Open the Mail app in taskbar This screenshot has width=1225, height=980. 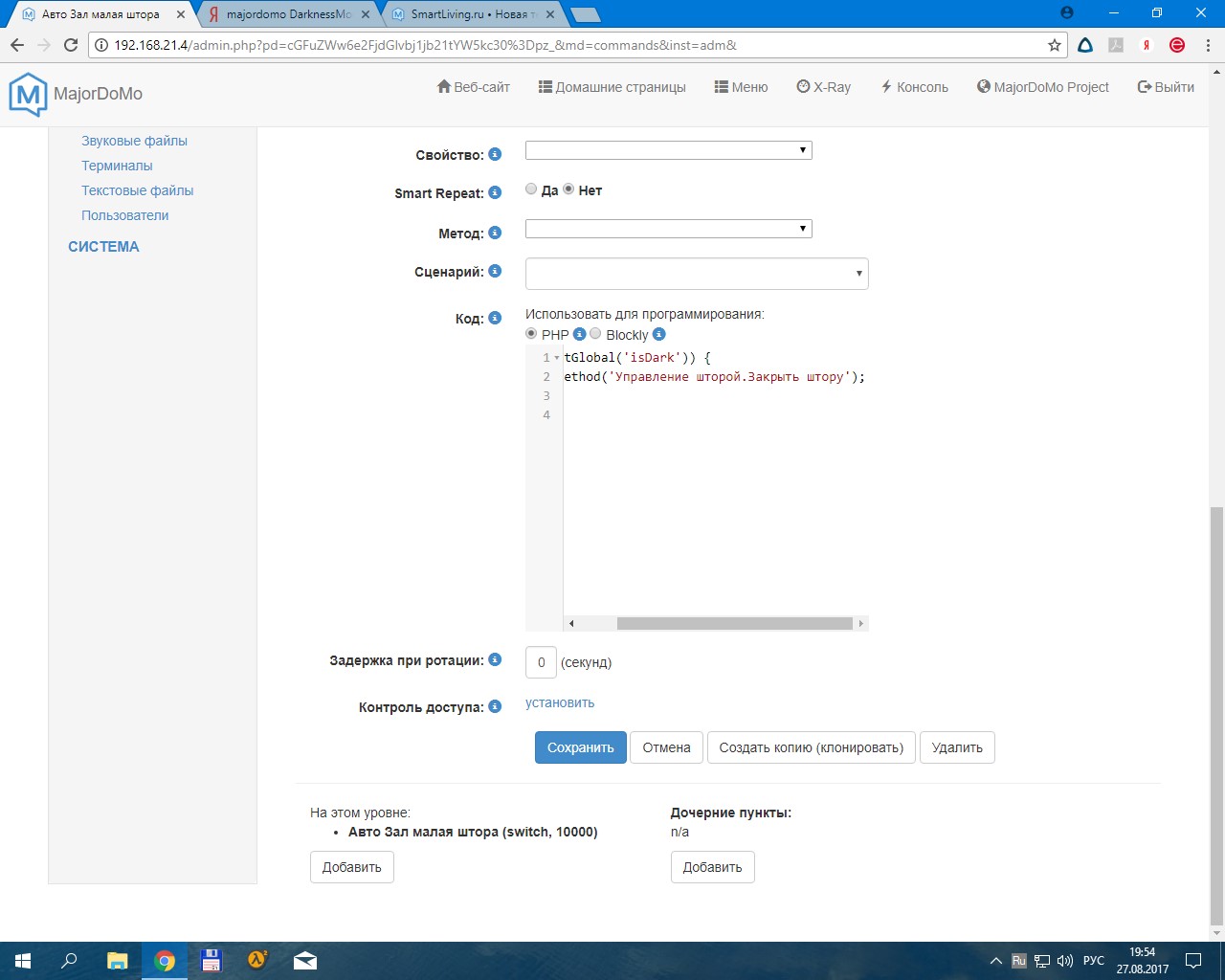click(x=305, y=961)
